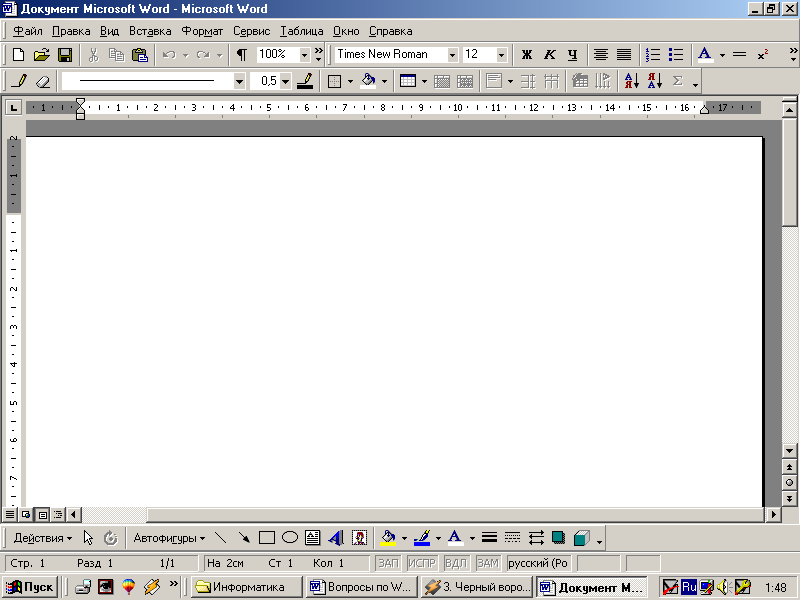The height and width of the screenshot is (600, 800).
Task: Click the vertical scrollbar down arrow
Action: point(790,452)
